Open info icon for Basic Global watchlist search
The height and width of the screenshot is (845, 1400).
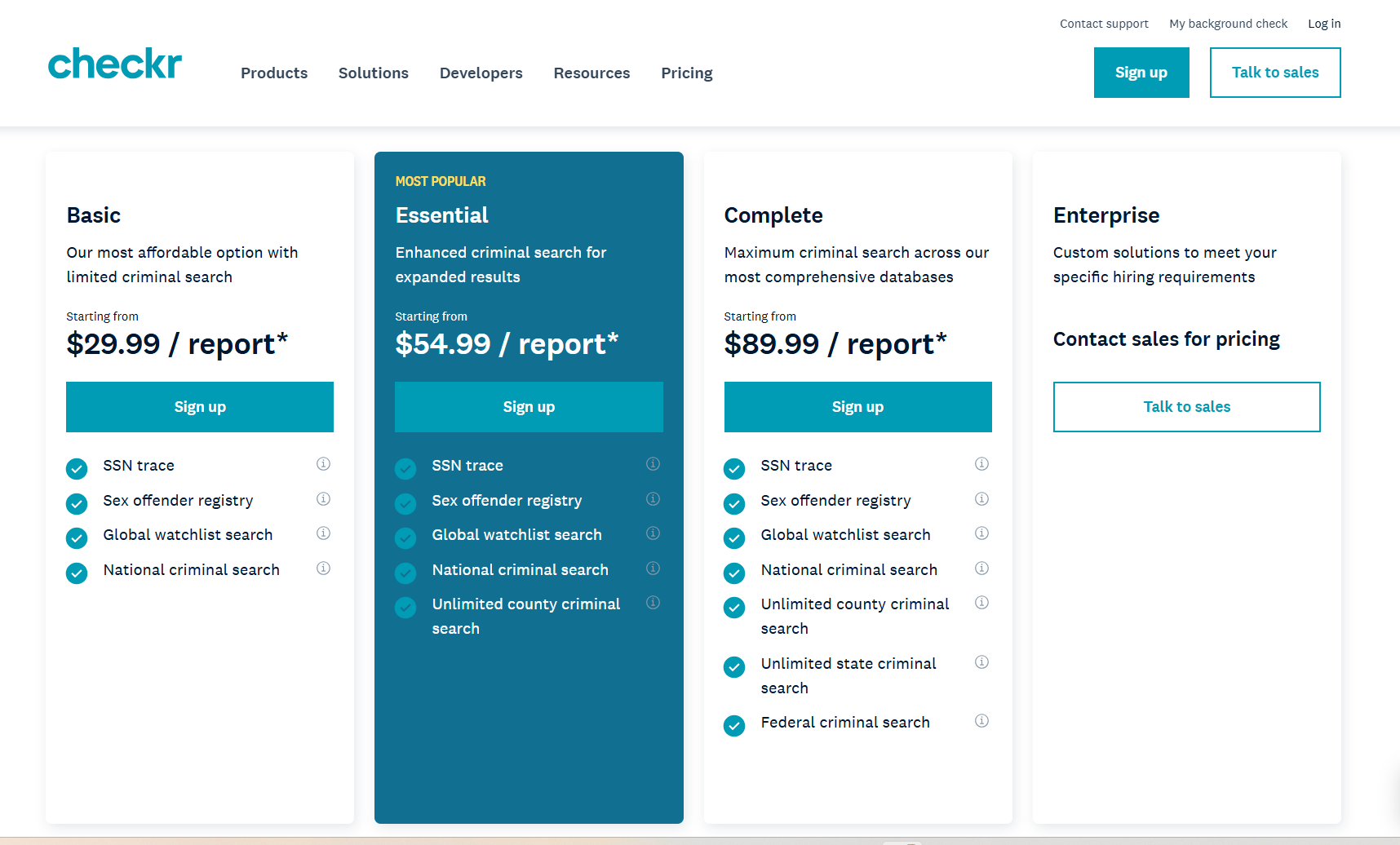coord(324,533)
